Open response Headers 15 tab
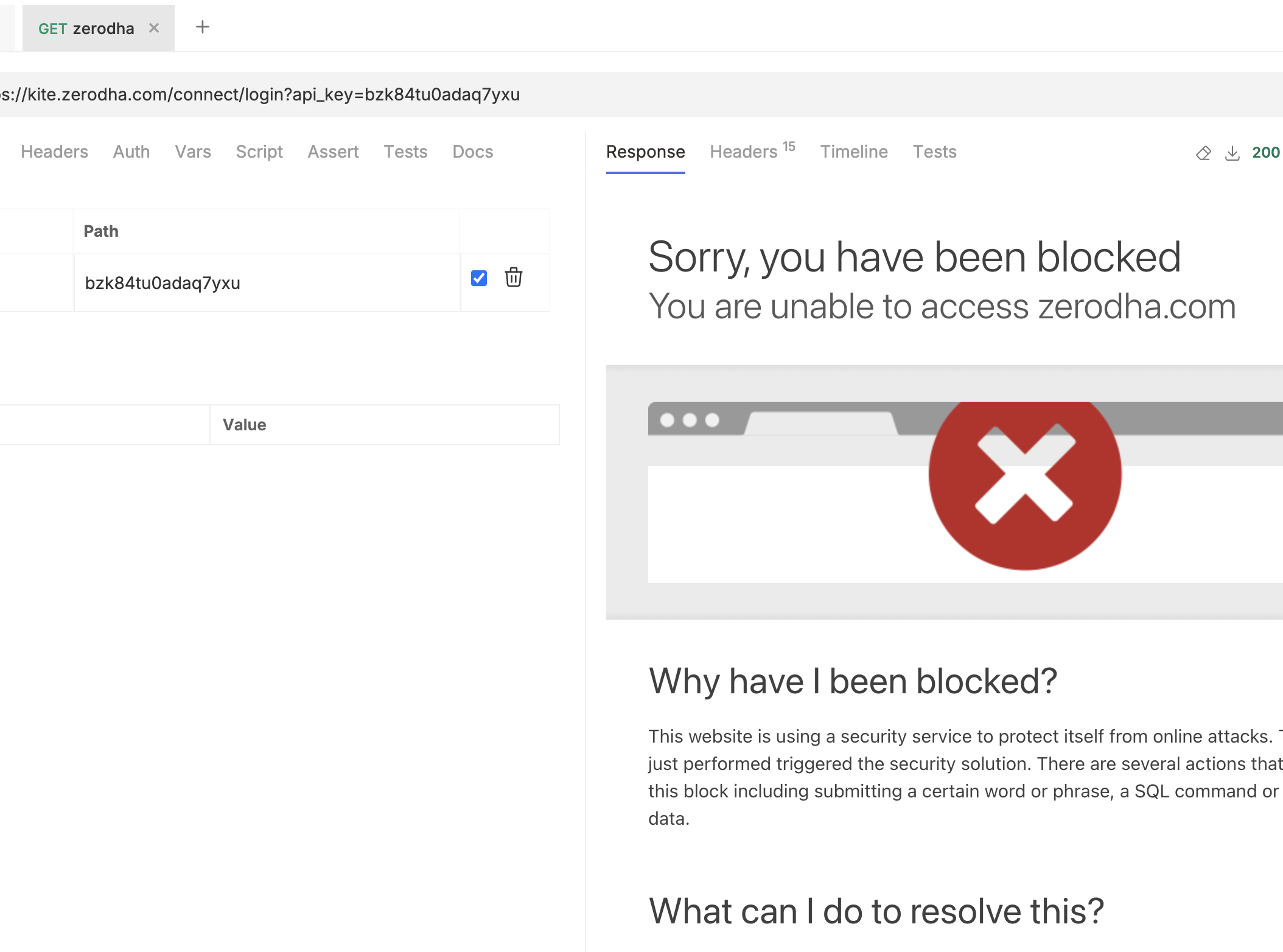1283x952 pixels. [x=753, y=150]
